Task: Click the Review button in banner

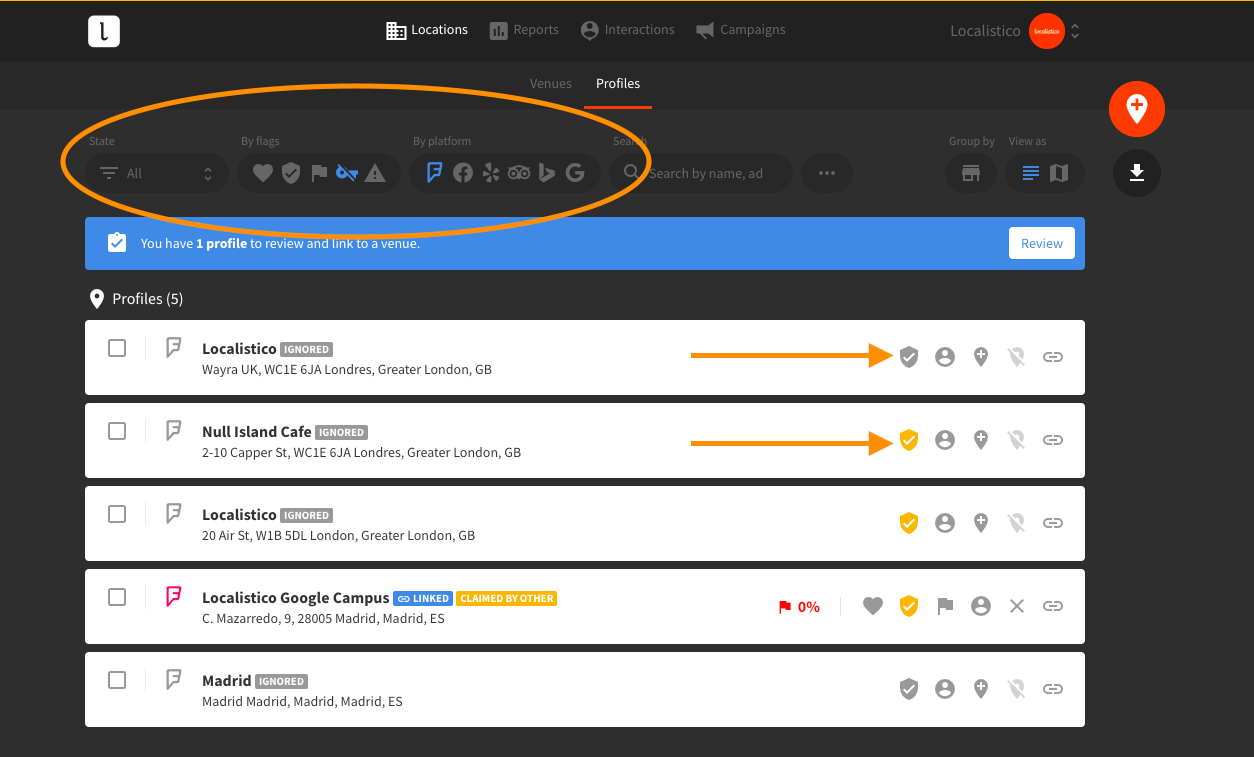Action: tap(1042, 243)
